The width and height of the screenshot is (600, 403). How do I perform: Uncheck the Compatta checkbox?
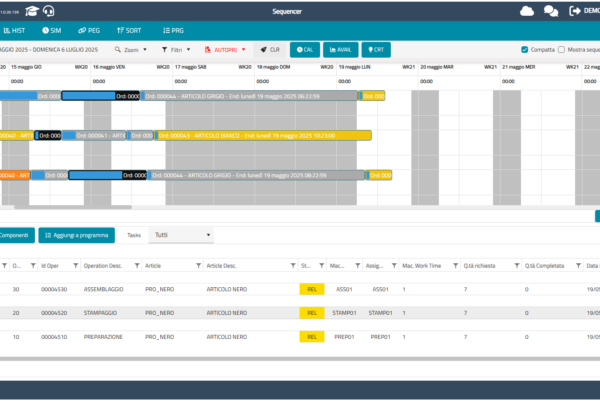click(525, 50)
